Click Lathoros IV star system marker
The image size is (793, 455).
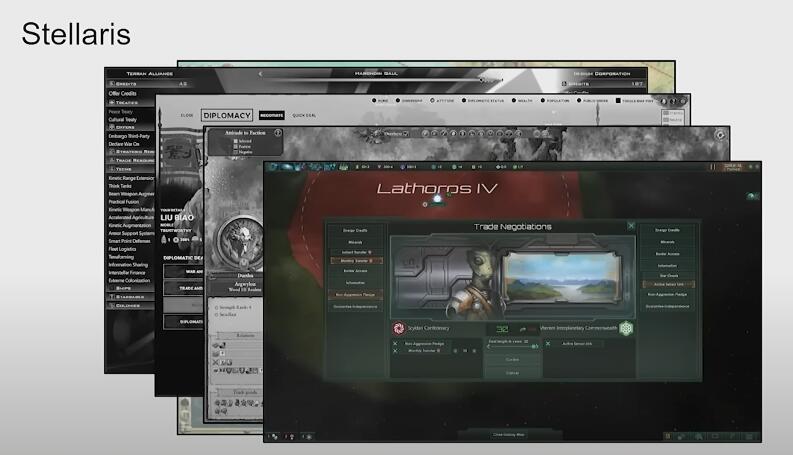click(437, 199)
